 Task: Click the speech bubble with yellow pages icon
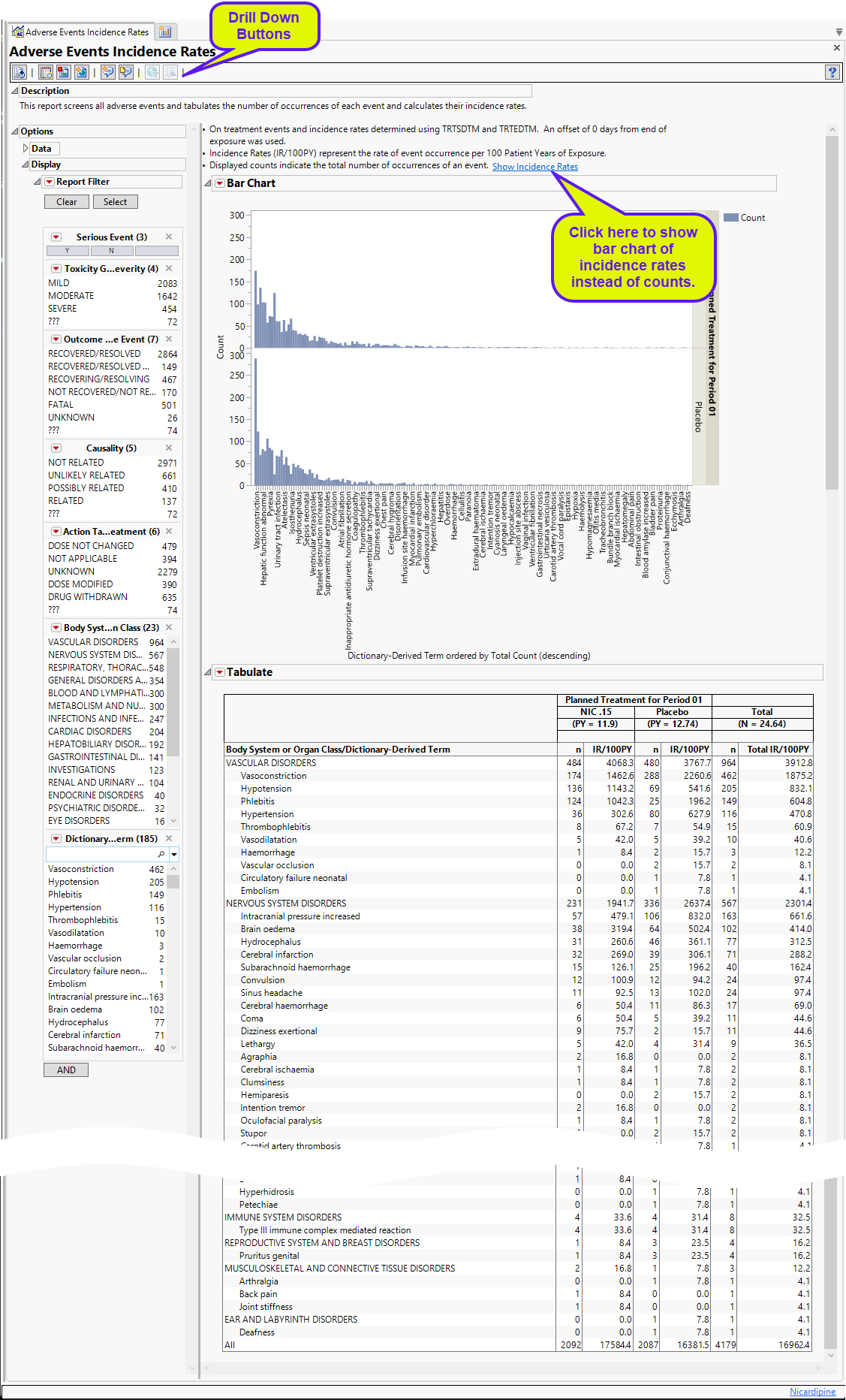pos(125,72)
